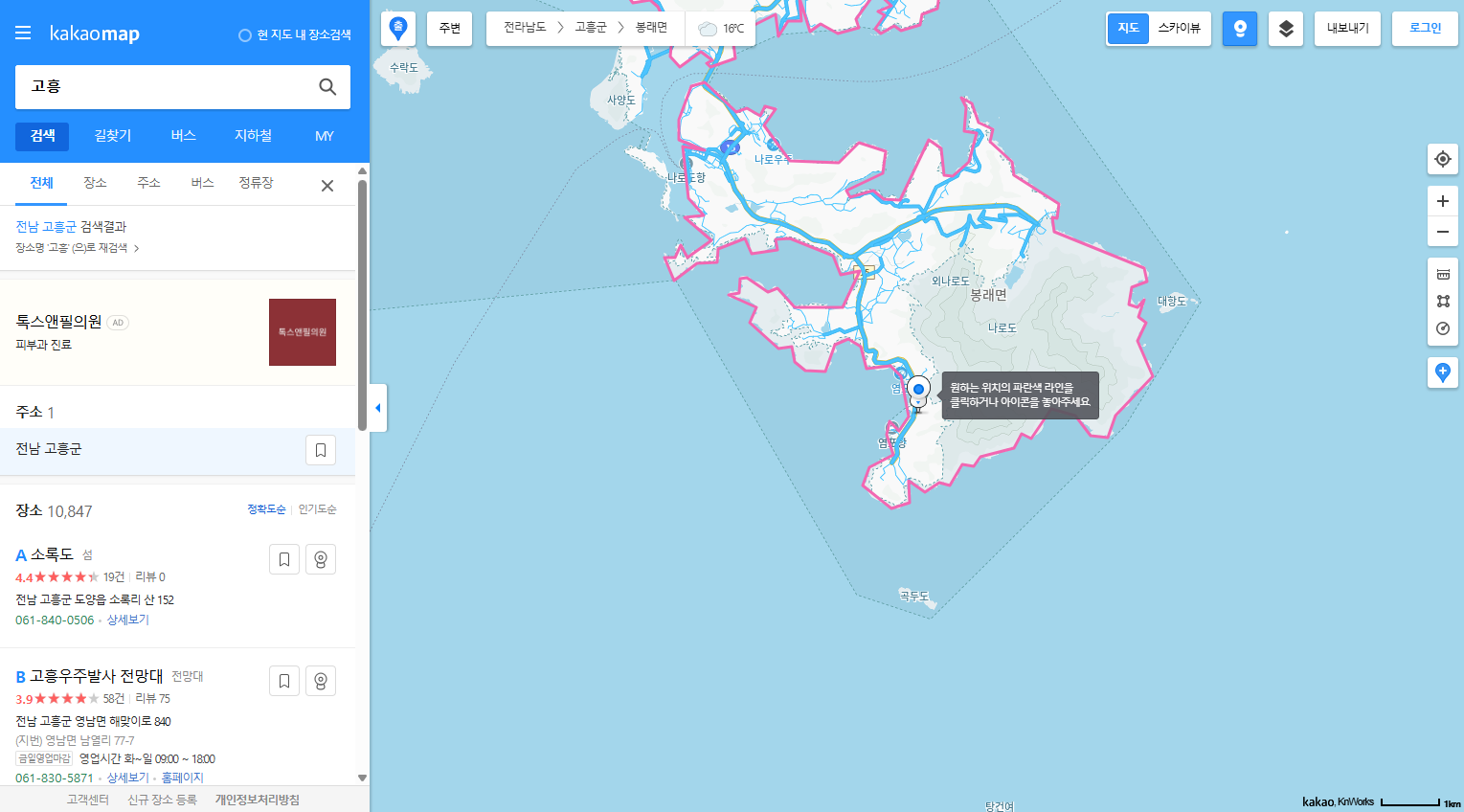Select the 주소 results filter
The image size is (1464, 812).
pyautogui.click(x=148, y=183)
